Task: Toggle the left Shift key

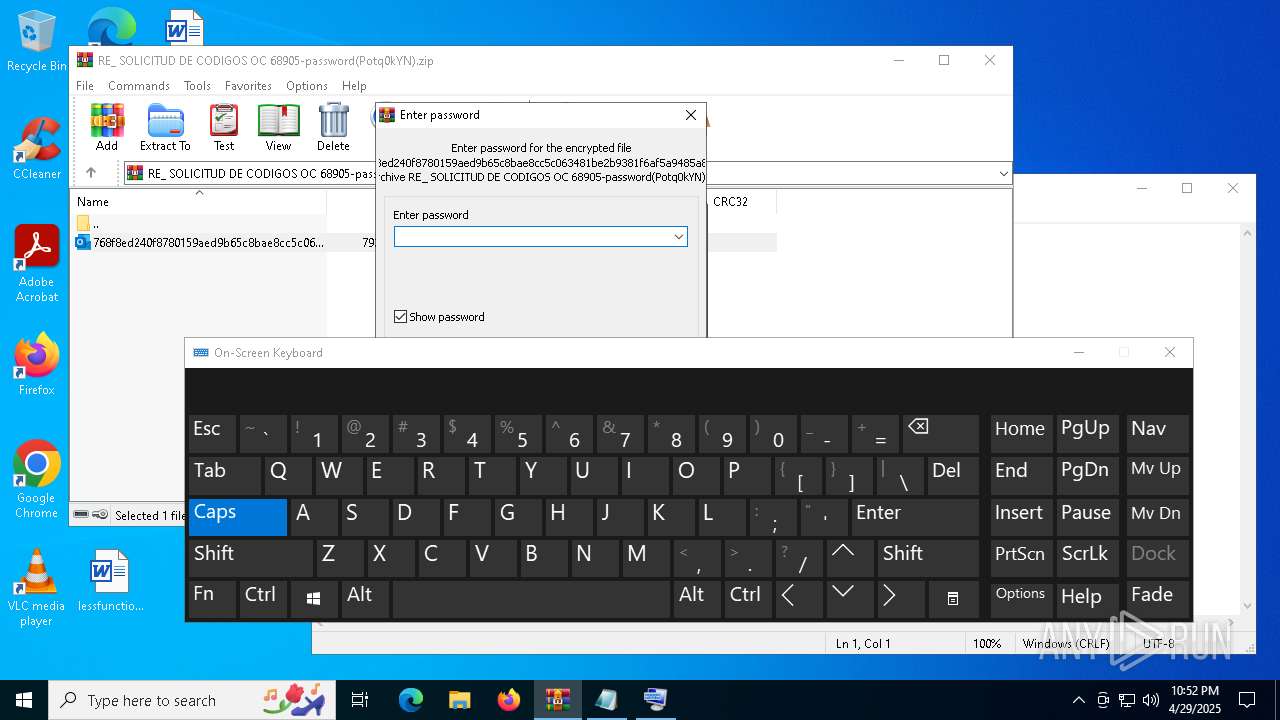Action: 251,558
